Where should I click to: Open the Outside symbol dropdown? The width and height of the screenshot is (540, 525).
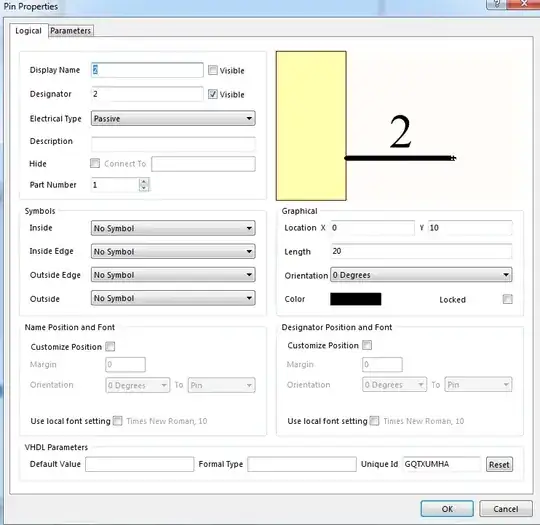point(173,298)
